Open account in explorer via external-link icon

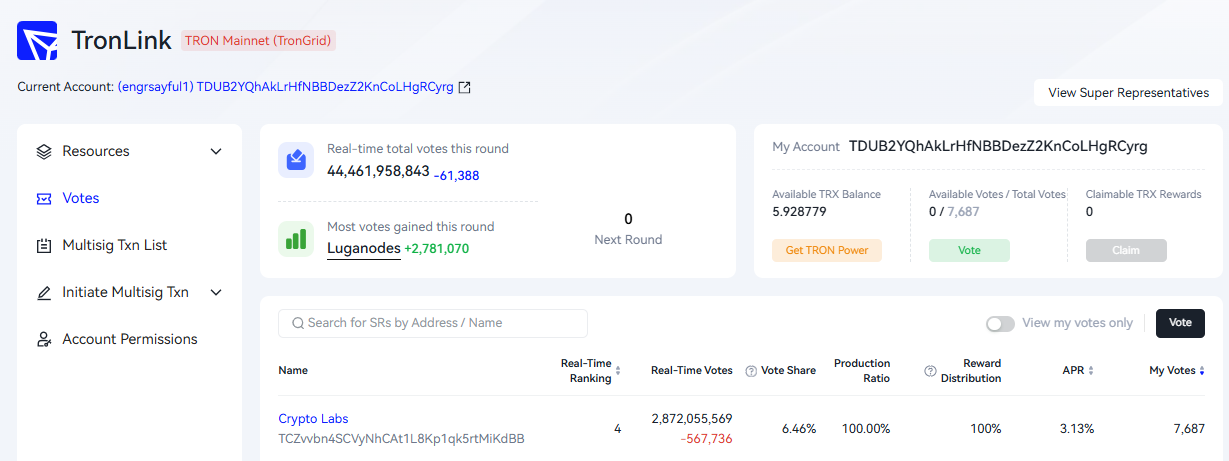[464, 87]
